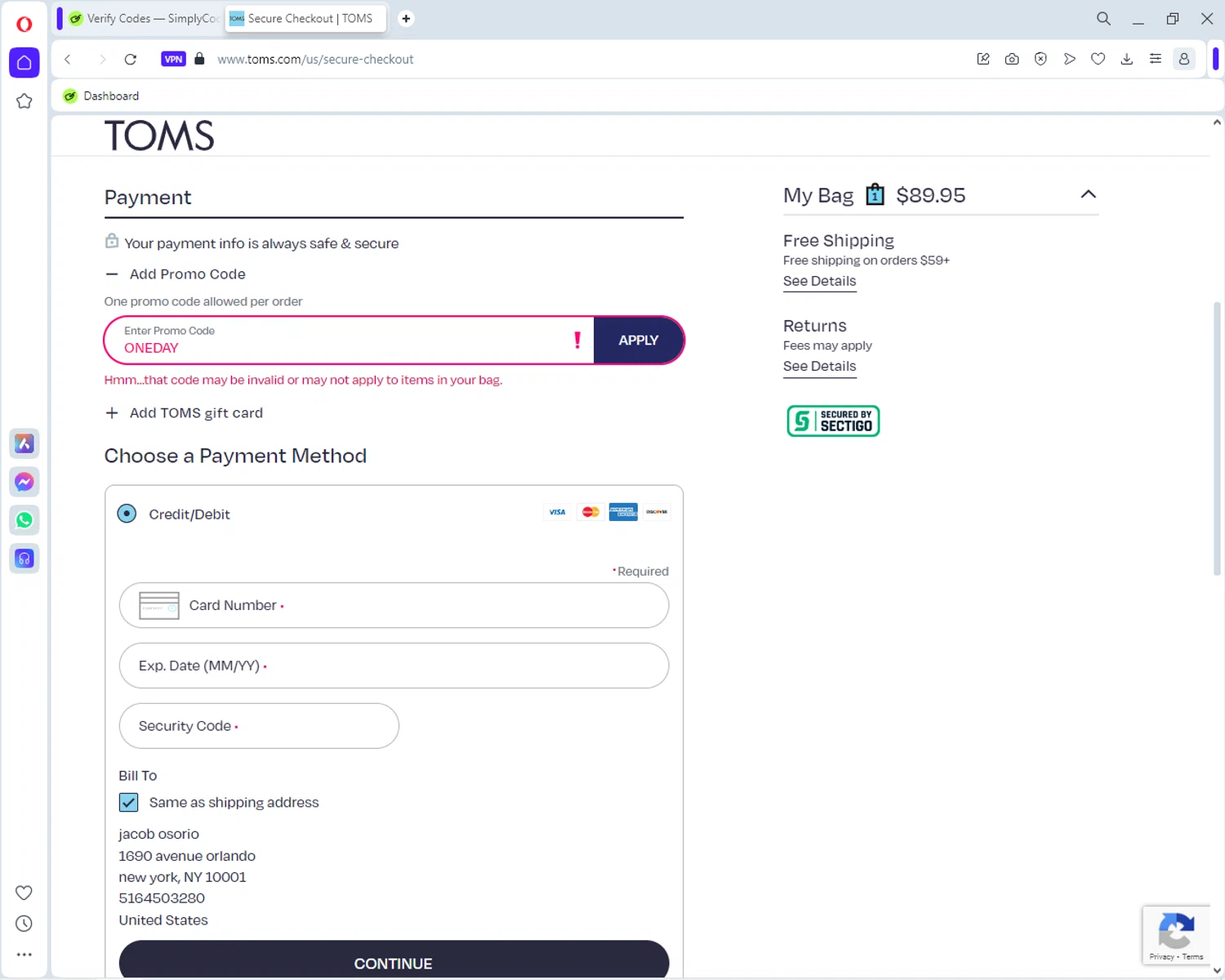Screen dimensions: 1225x980
Task: Open the downloads icon
Action: click(x=1126, y=59)
